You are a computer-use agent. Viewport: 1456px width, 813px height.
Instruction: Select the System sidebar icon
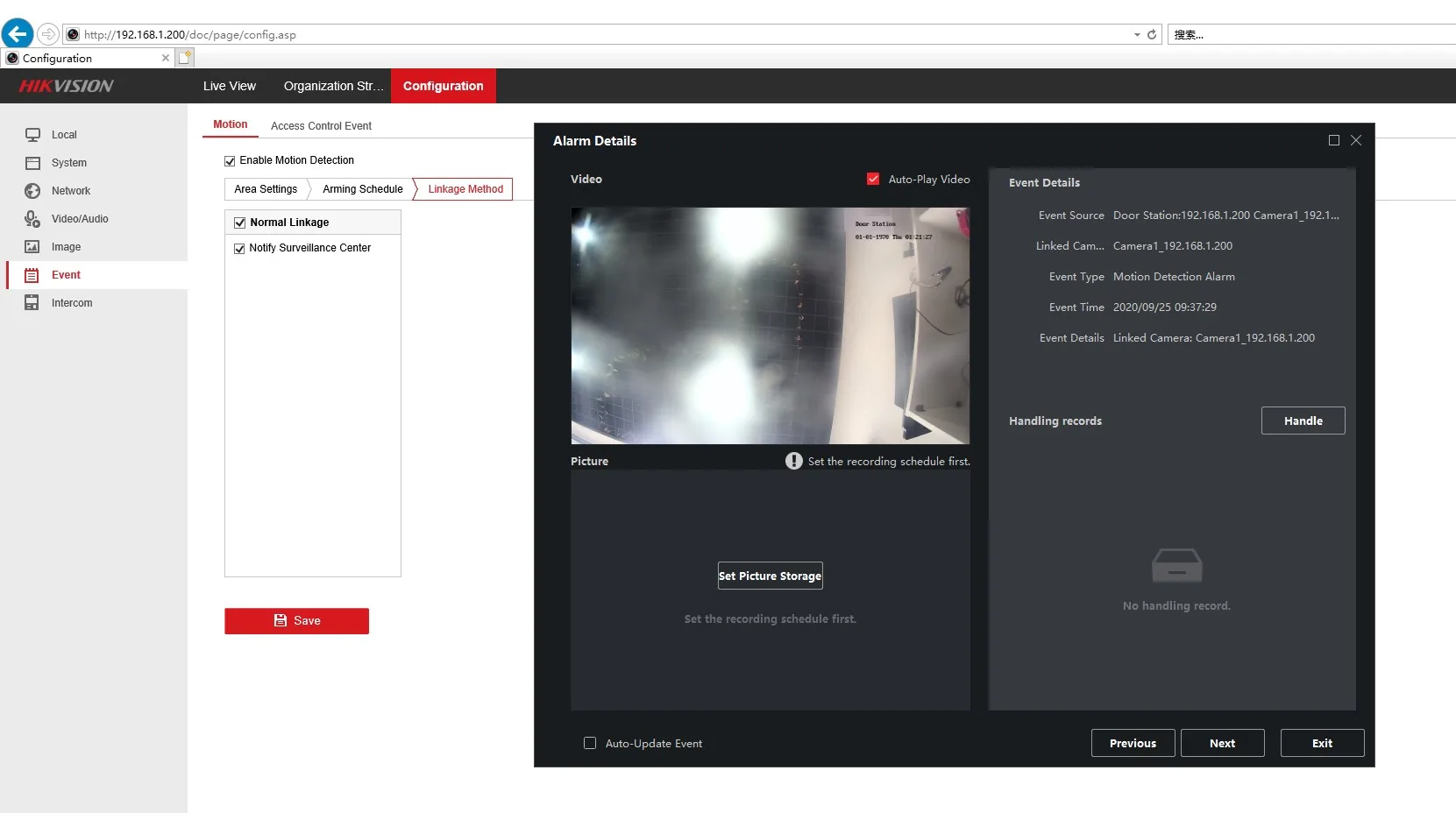32,163
